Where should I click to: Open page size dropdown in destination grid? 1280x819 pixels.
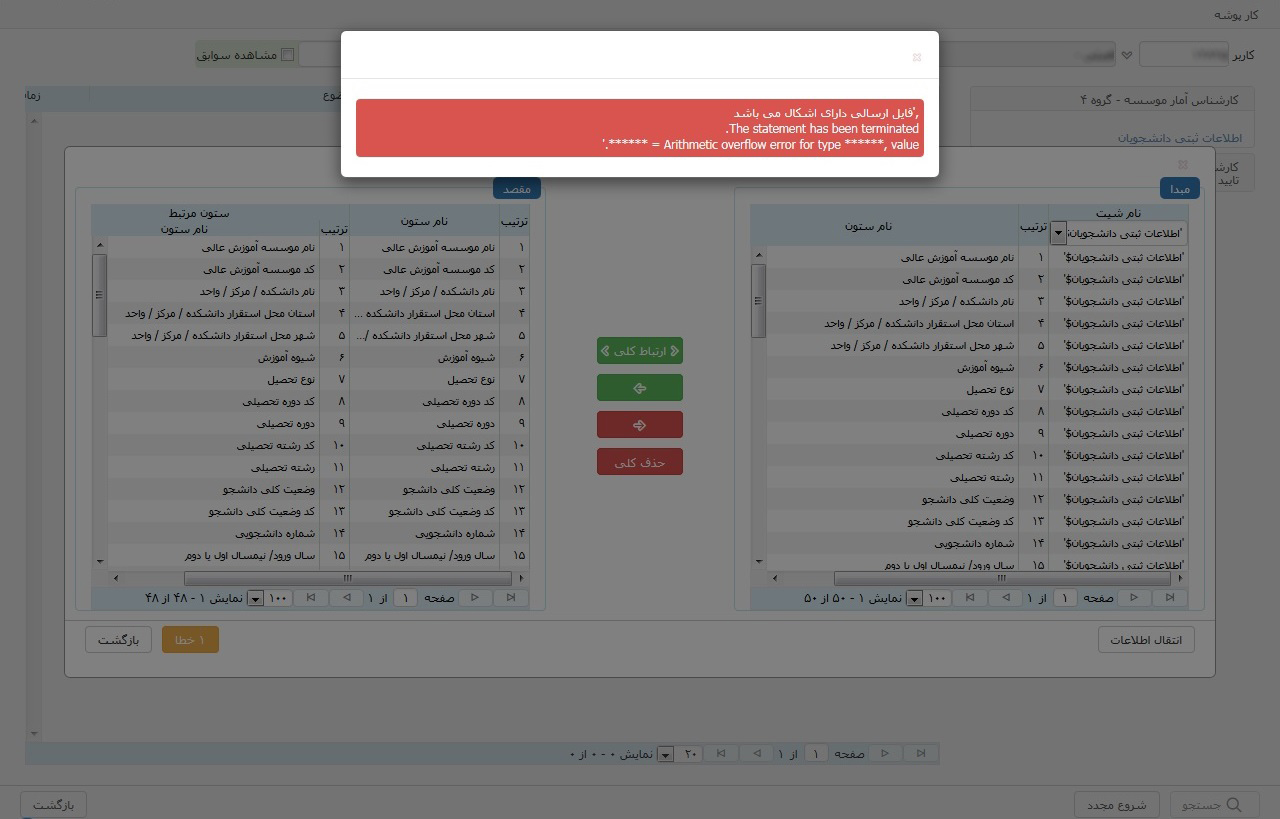point(255,599)
